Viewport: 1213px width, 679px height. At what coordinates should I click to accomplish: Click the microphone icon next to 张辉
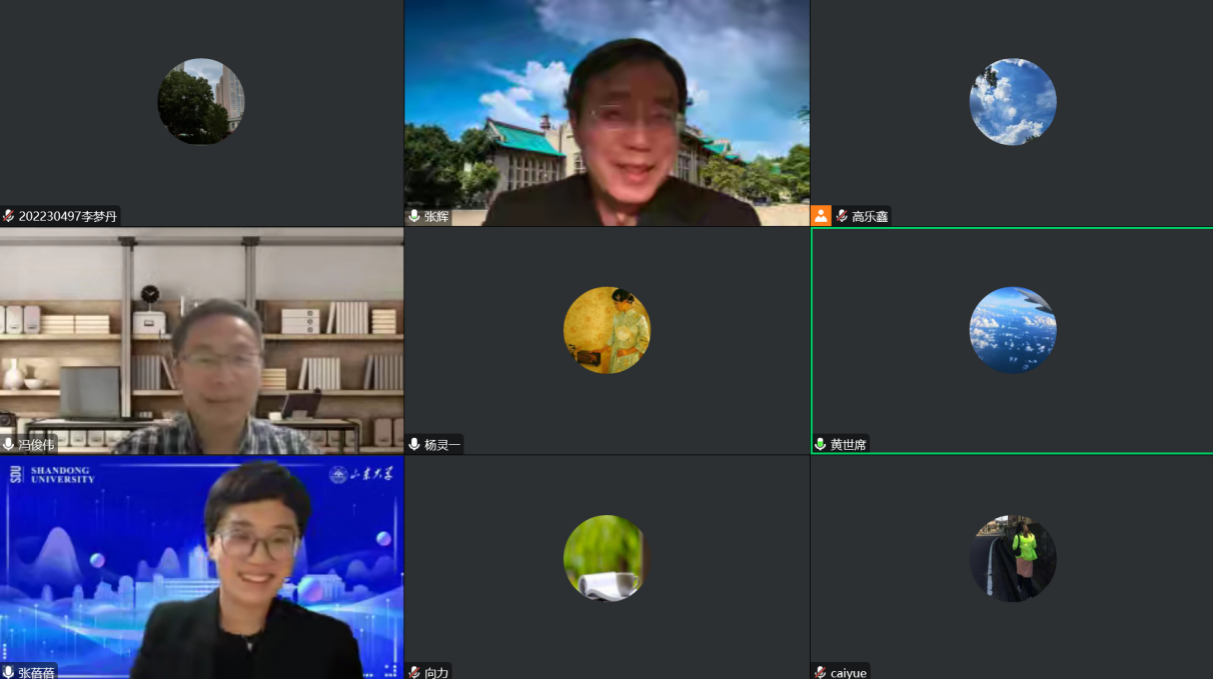pos(414,216)
